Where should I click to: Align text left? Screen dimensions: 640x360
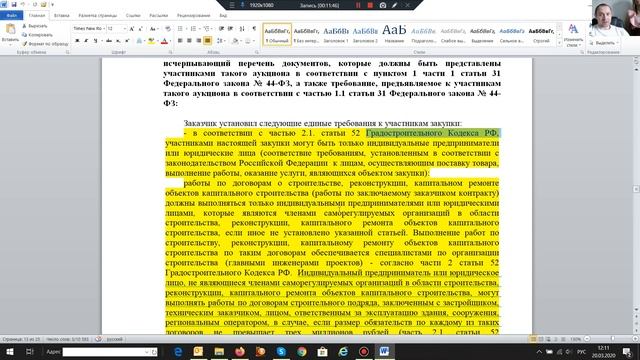coord(180,41)
